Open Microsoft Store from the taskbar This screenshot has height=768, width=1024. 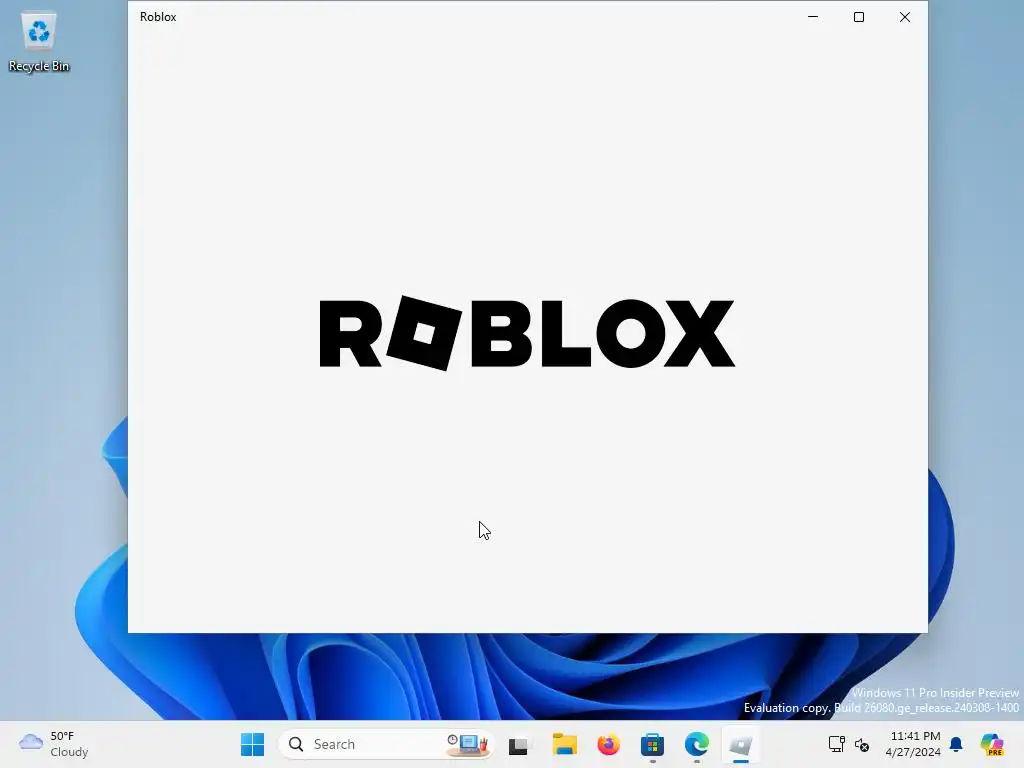point(652,744)
